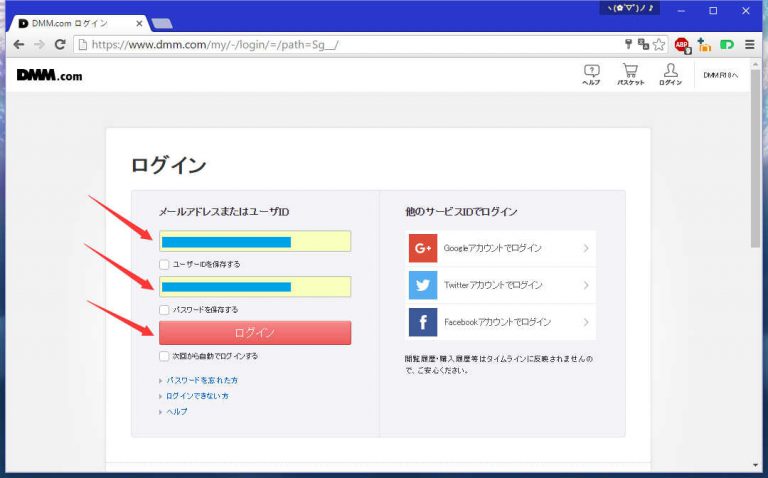The image size is (768, 478).
Task: Click the page icon in address bar
Action: coord(82,45)
